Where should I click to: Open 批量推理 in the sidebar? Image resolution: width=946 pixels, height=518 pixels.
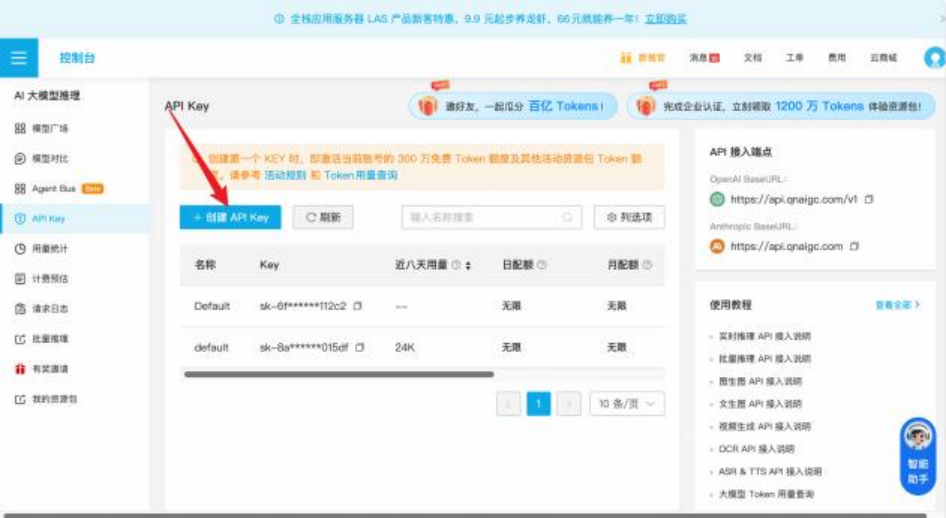pos(41,339)
